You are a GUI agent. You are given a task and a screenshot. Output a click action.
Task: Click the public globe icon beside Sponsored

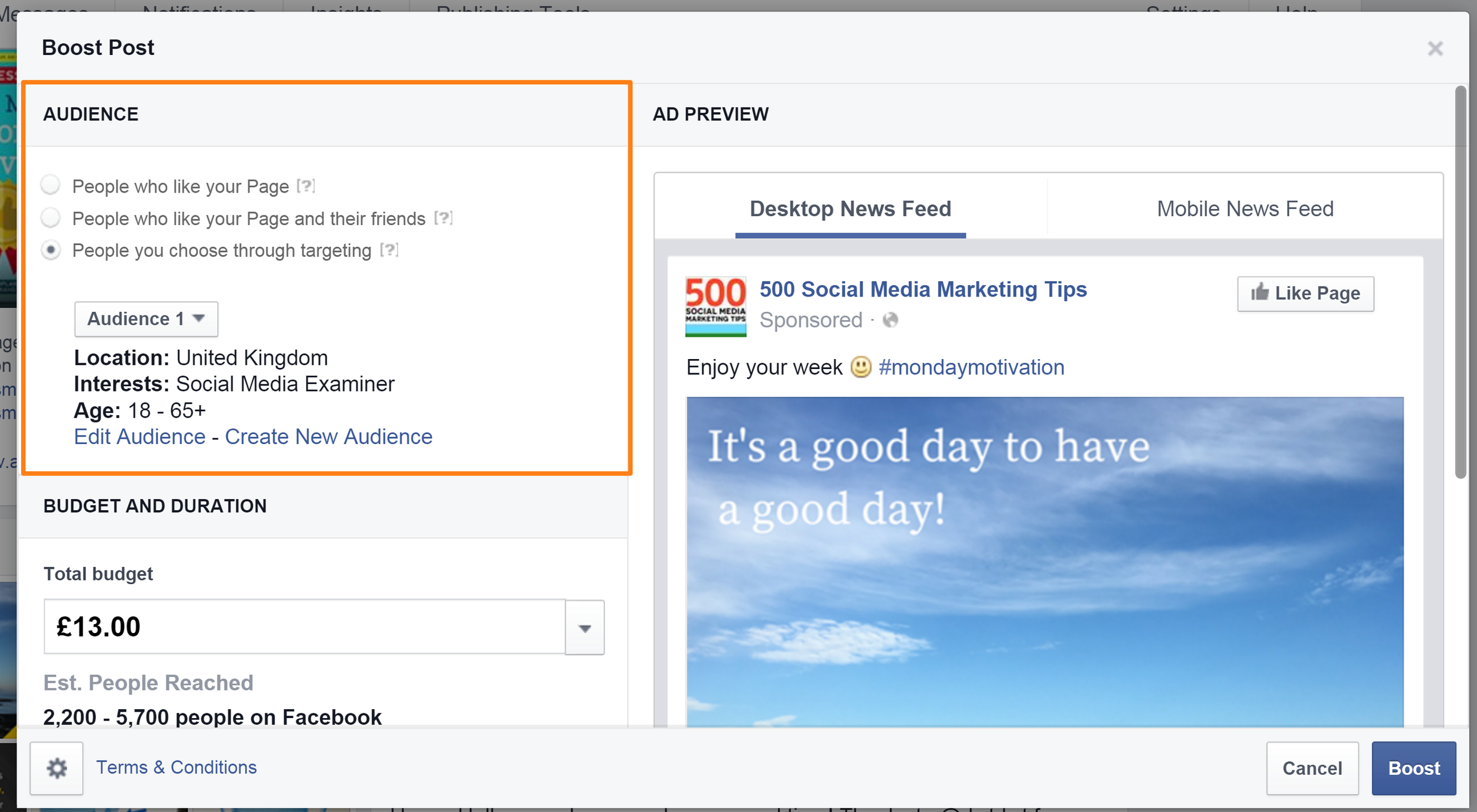pyautogui.click(x=890, y=320)
